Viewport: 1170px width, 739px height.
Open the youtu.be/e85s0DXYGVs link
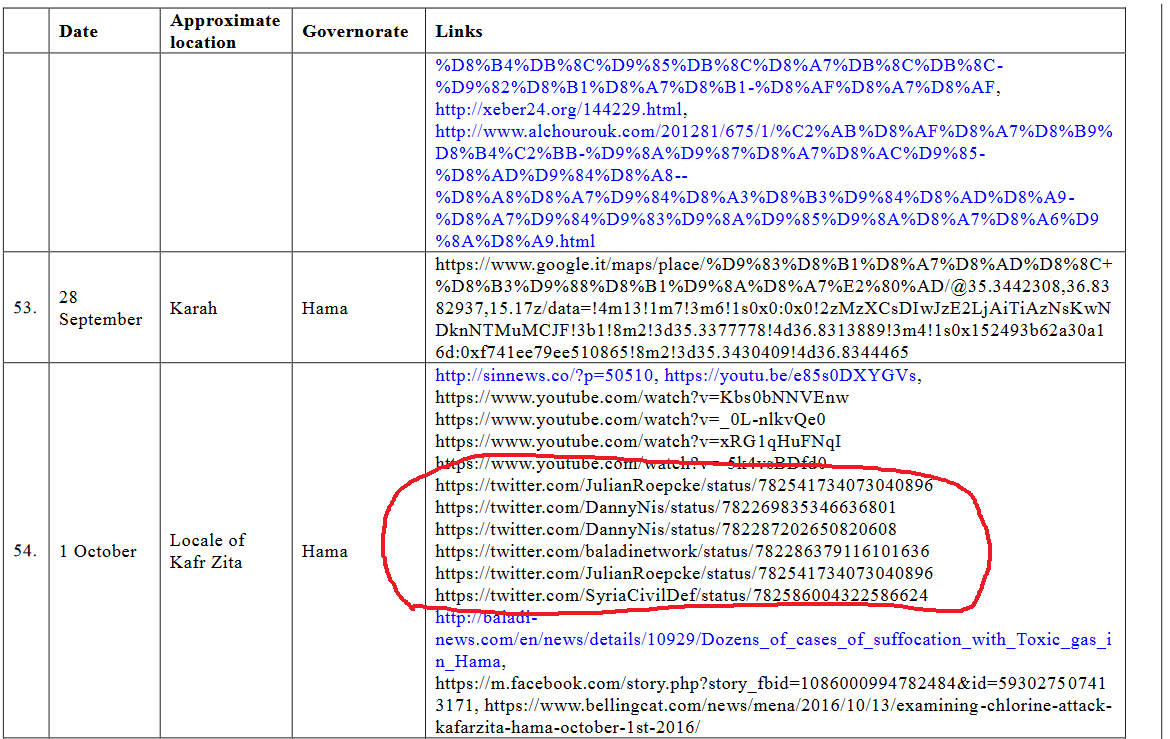pyautogui.click(x=790, y=375)
